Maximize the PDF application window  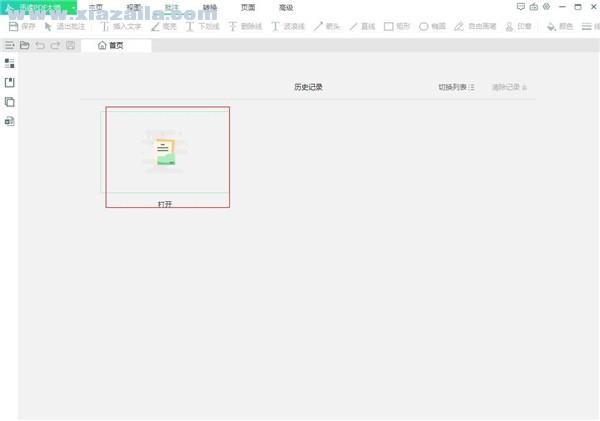(x=578, y=7)
